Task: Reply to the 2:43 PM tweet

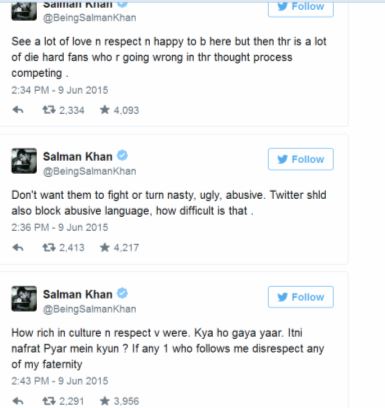Action: tap(18, 401)
